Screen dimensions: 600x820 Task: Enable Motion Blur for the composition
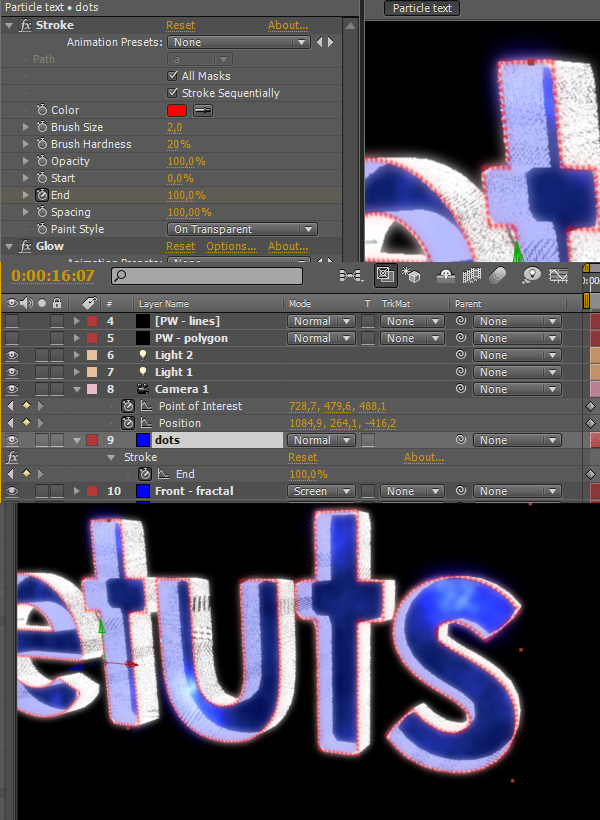pyautogui.click(x=499, y=276)
